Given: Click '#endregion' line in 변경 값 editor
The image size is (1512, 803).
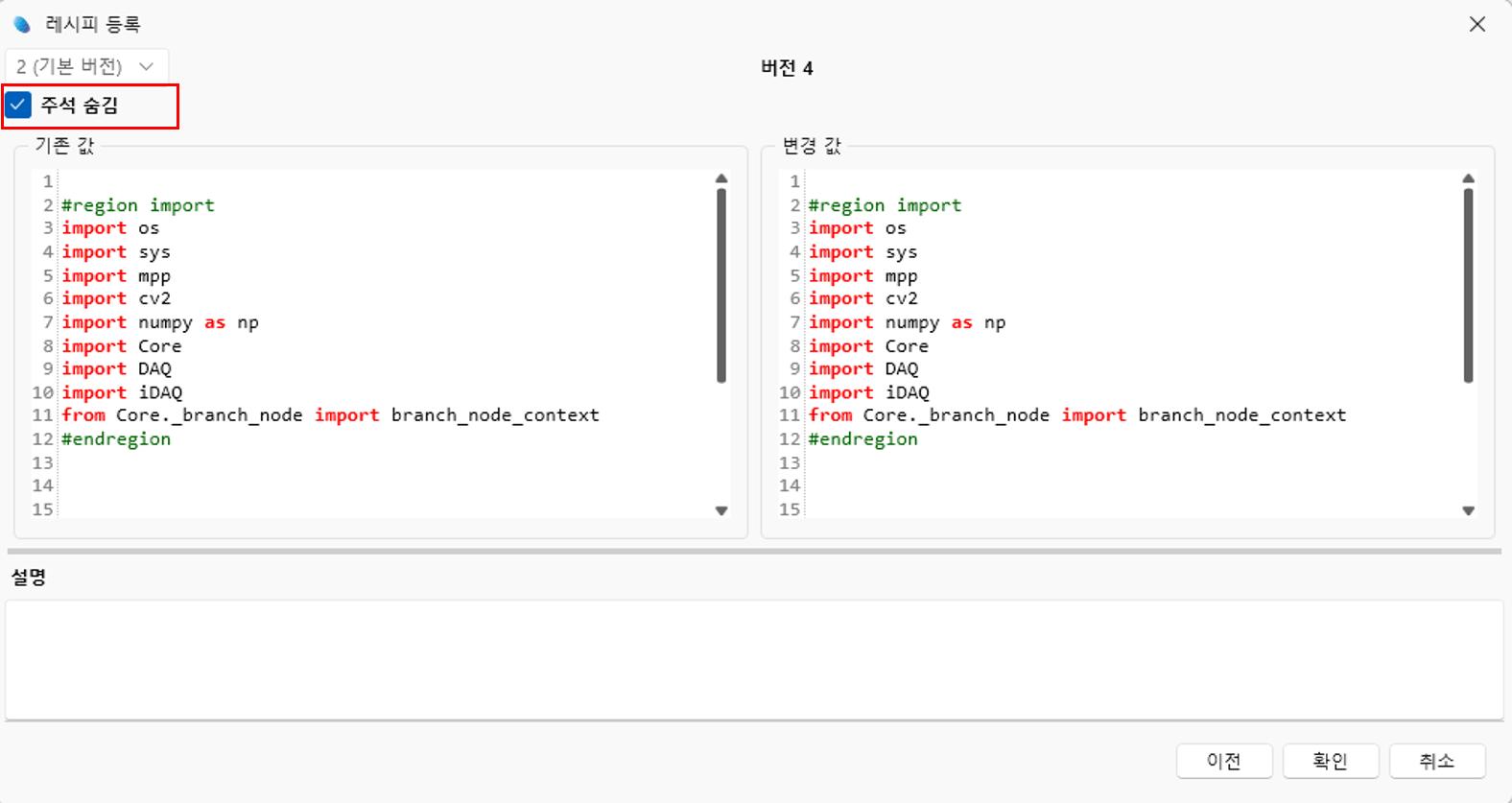Looking at the screenshot, I should pos(862,439).
